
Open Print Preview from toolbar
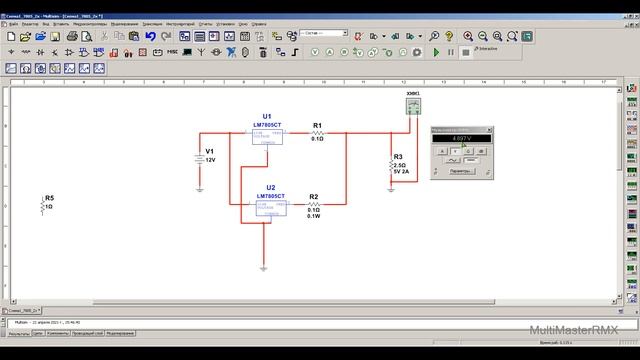coord(87,37)
